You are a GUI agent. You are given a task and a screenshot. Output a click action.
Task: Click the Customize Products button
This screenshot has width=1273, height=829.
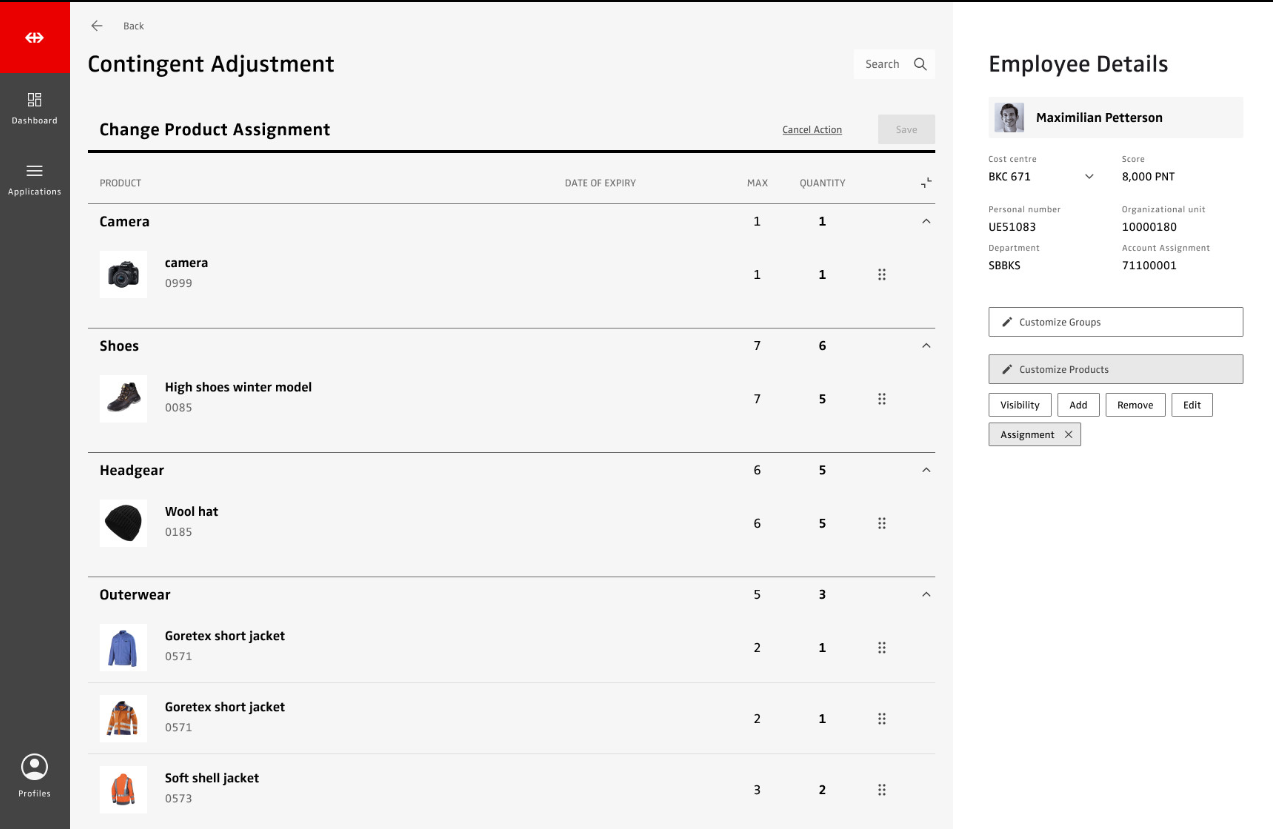click(1115, 369)
